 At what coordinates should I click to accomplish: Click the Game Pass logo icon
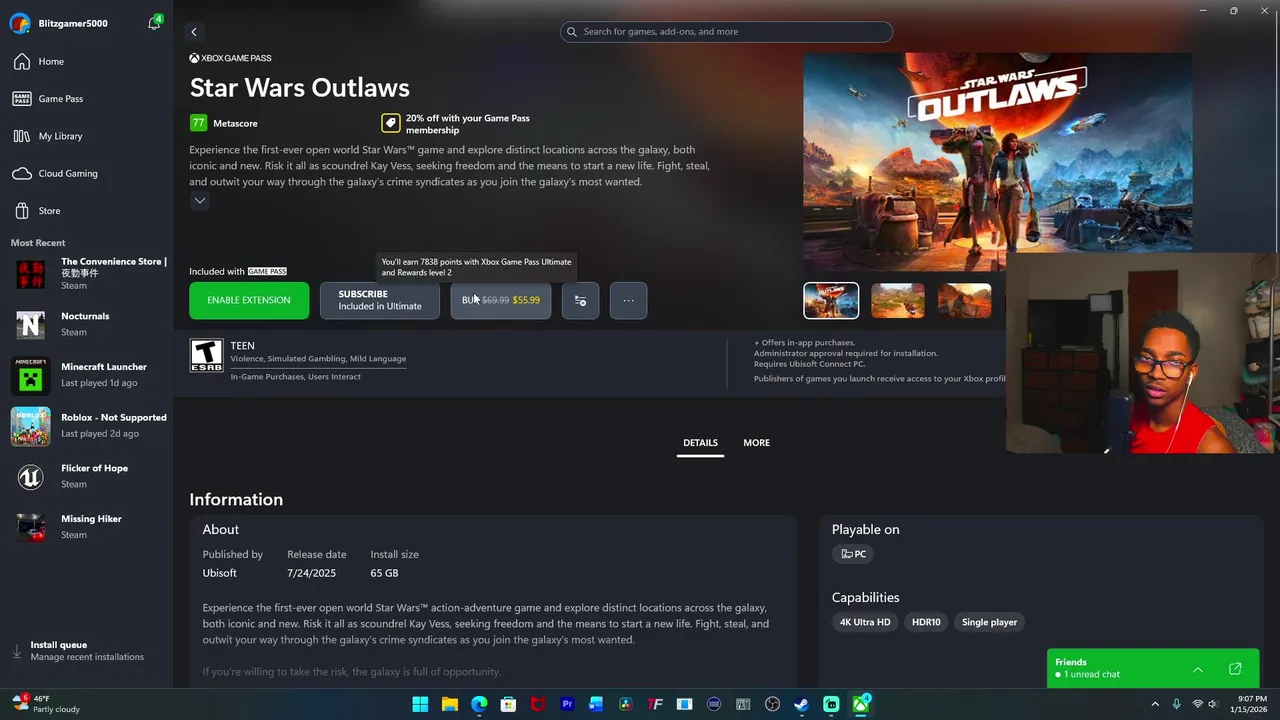pyautogui.click(x=21, y=99)
